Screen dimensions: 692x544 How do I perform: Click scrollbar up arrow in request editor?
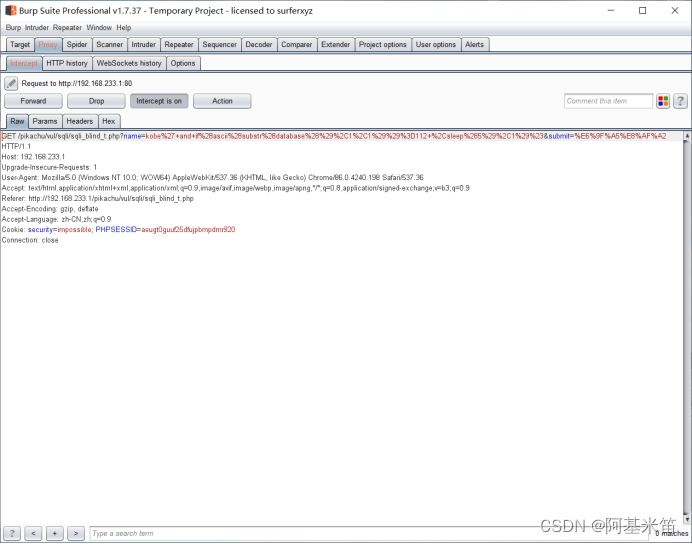point(686,135)
